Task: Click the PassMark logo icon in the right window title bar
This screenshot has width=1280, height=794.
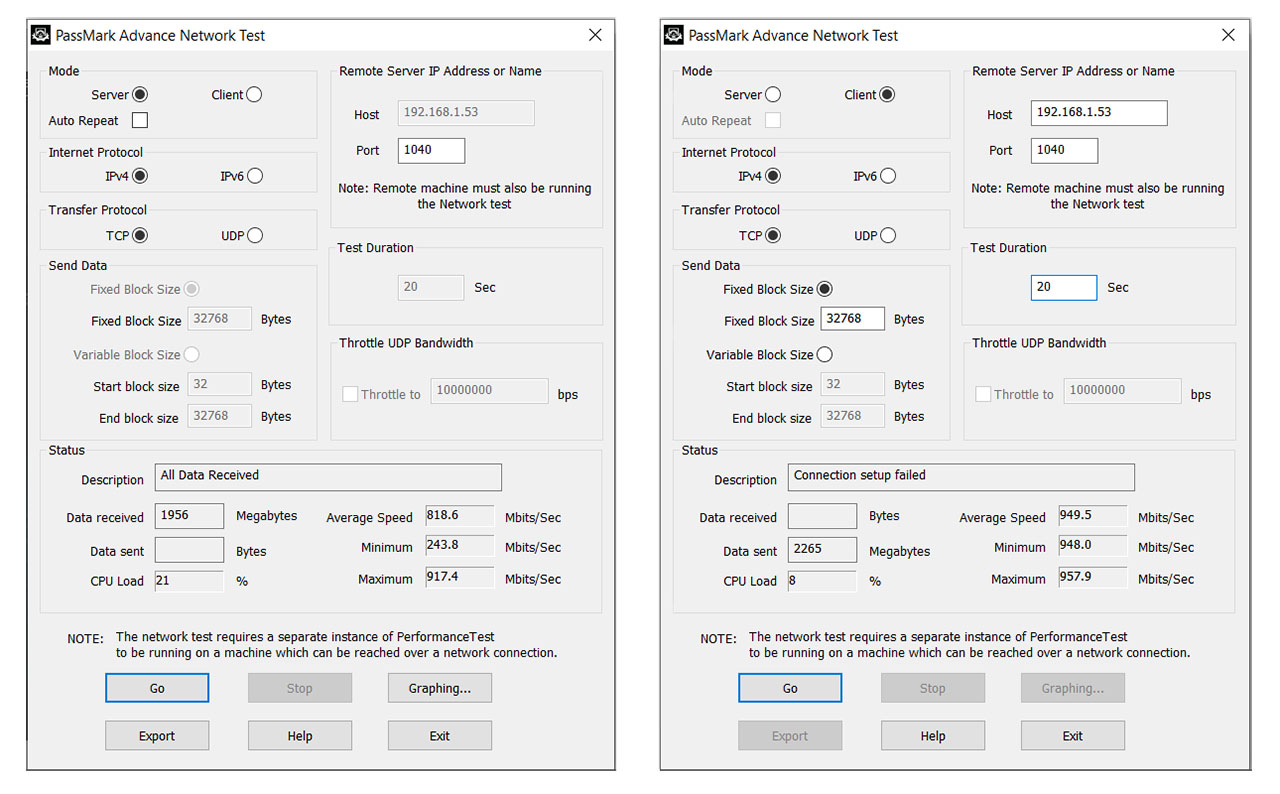Action: tap(674, 35)
